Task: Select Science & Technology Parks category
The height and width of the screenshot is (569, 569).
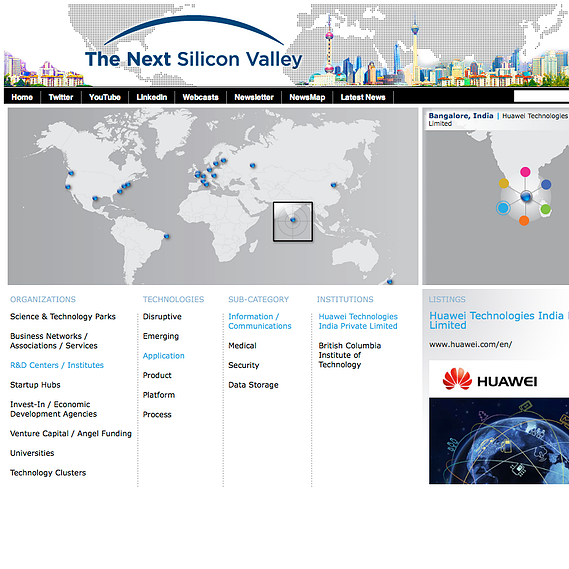Action: [63, 316]
